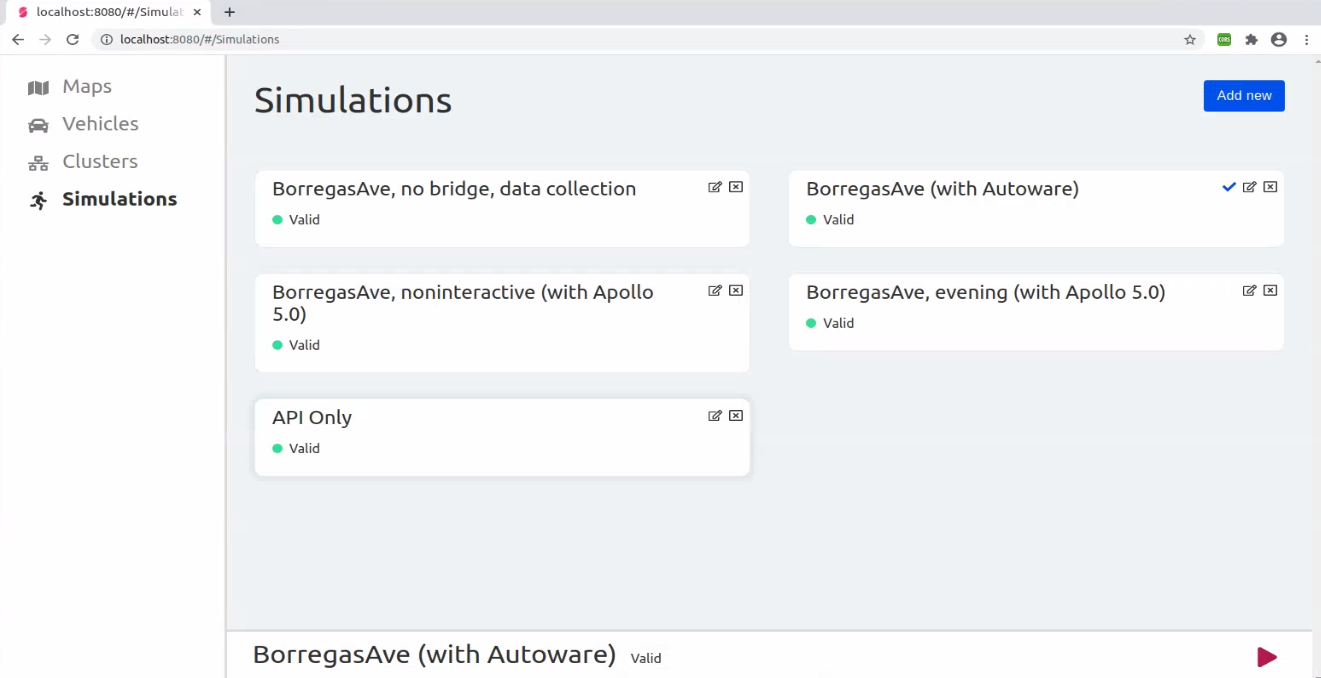
Task: Open a new browser tab
Action: (230, 12)
